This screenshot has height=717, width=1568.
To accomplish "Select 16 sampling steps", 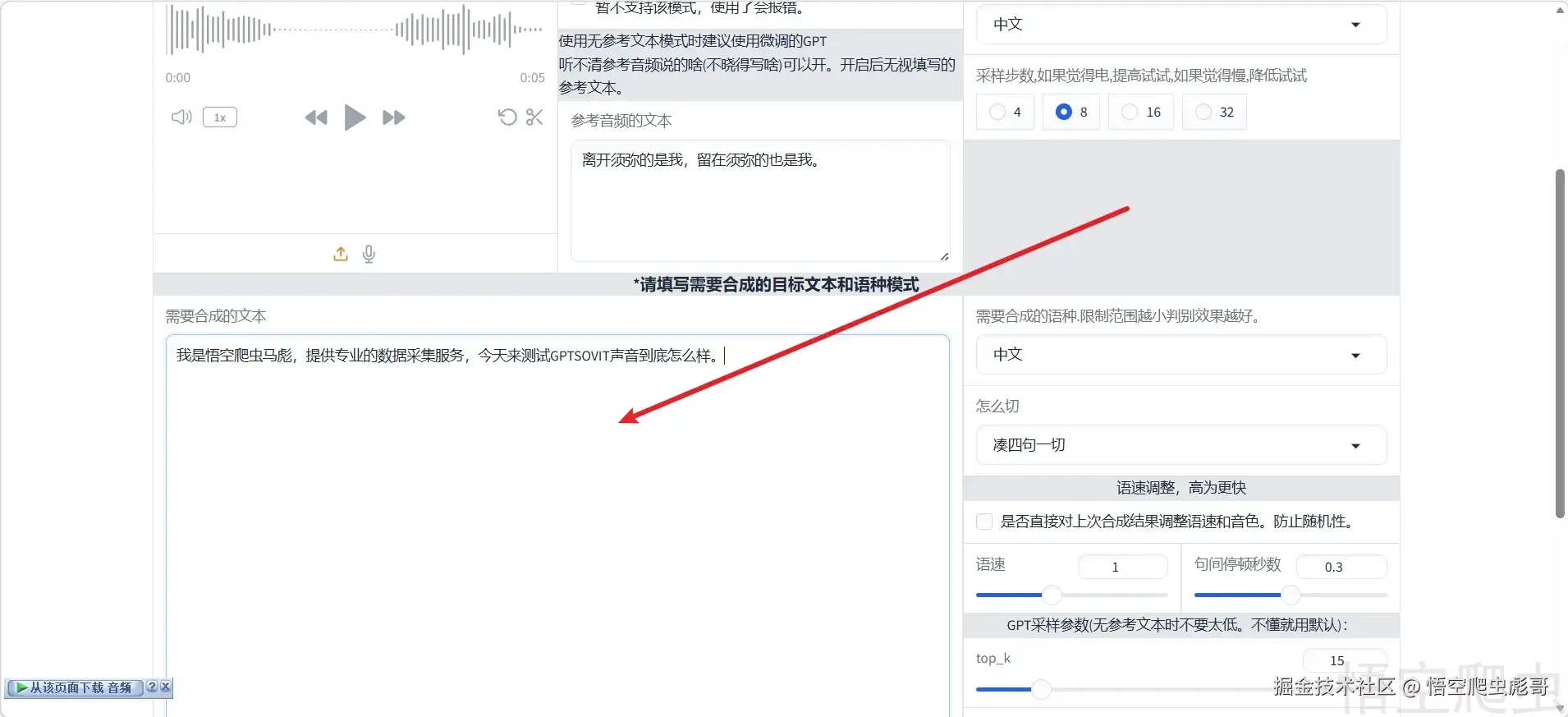I will [x=1141, y=112].
